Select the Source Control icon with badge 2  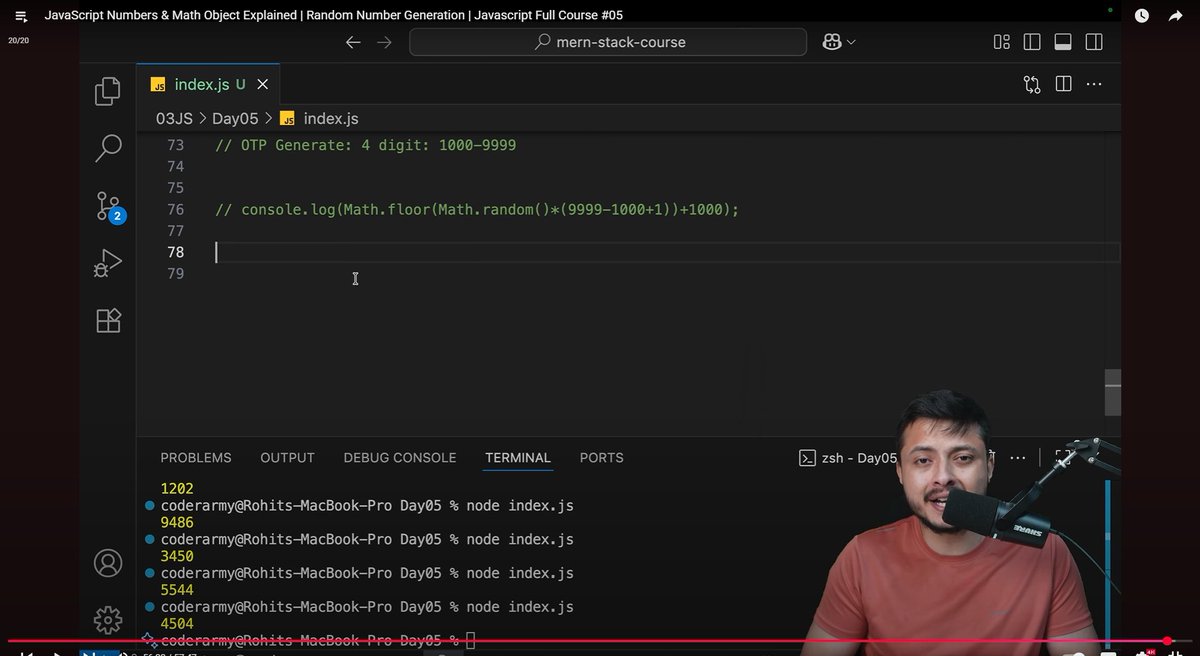click(107, 207)
